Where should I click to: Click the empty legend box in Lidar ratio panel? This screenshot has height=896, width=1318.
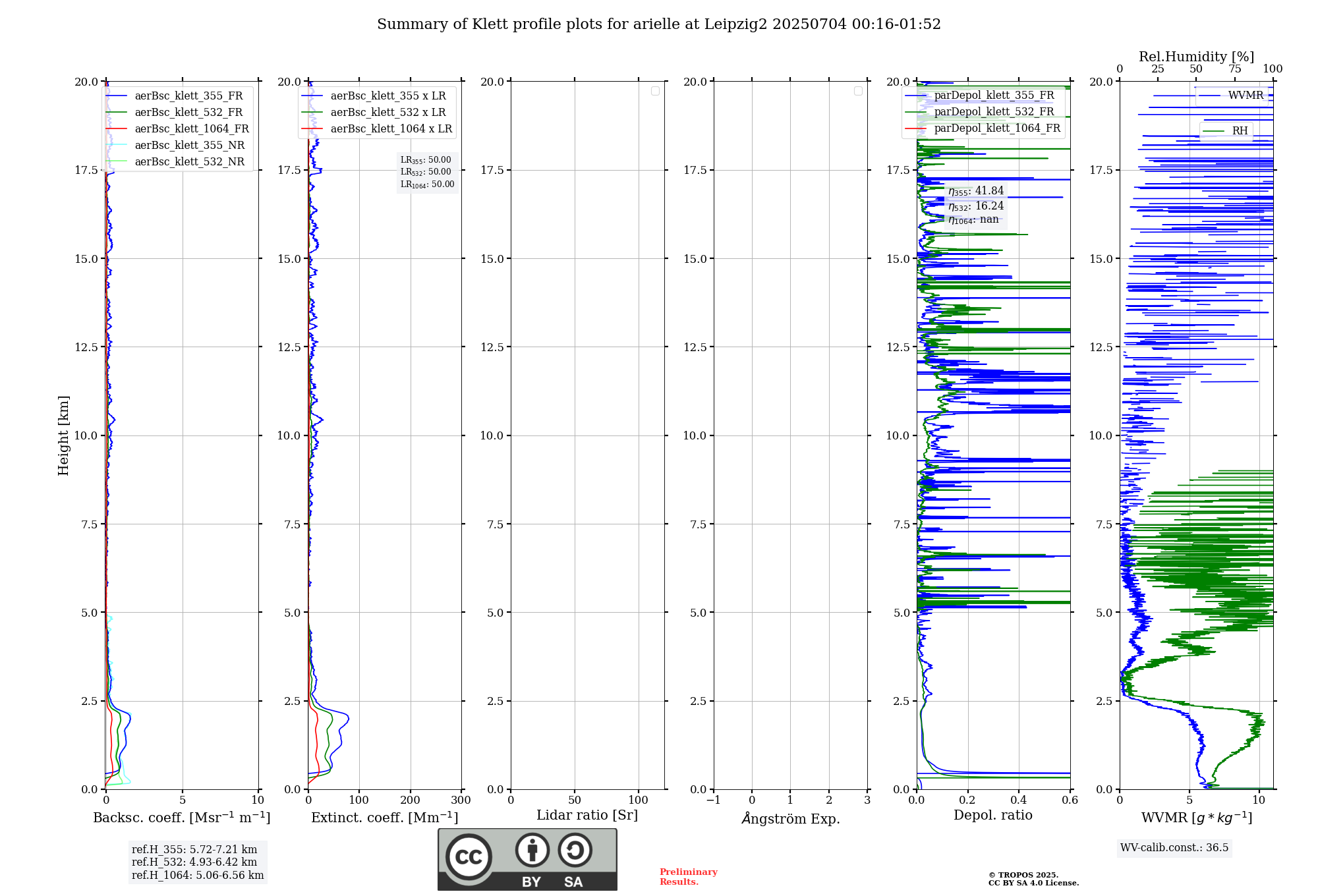point(655,91)
